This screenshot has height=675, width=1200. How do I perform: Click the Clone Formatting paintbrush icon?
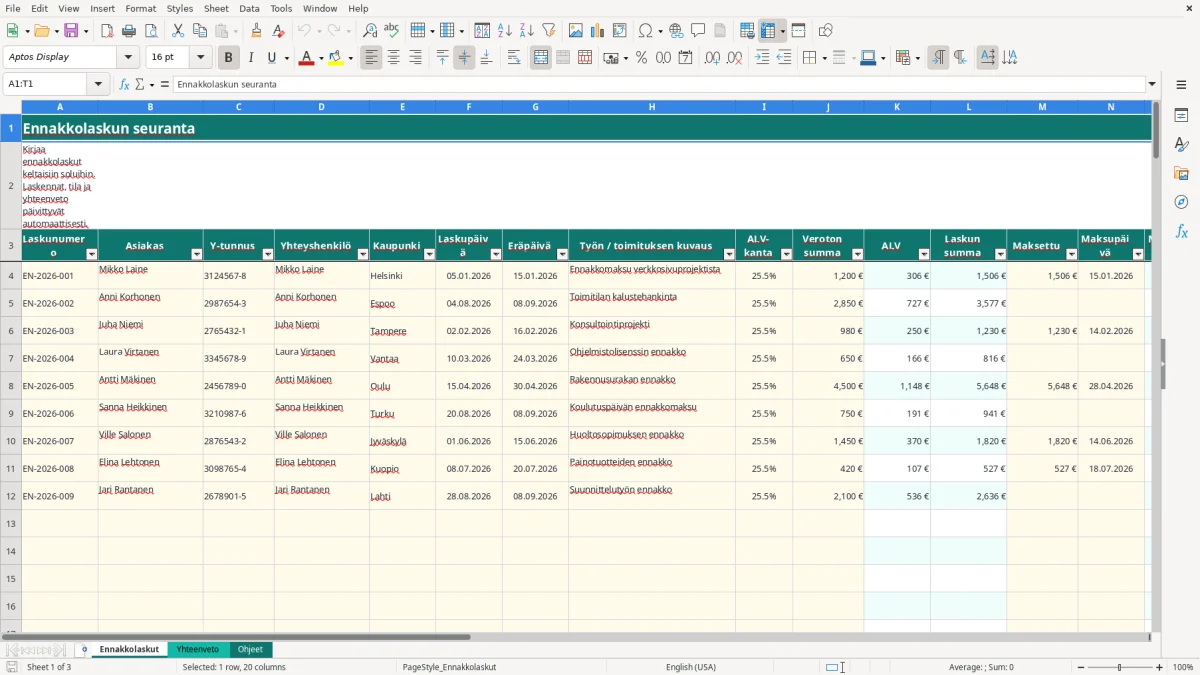(257, 31)
